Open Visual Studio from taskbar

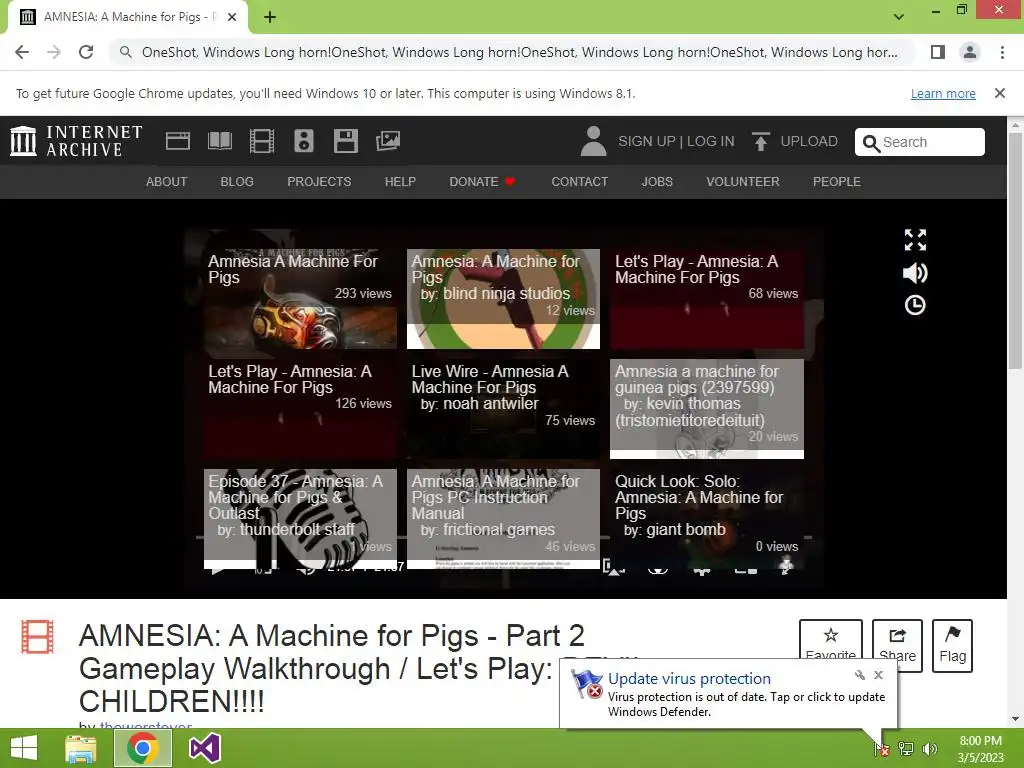(x=204, y=748)
